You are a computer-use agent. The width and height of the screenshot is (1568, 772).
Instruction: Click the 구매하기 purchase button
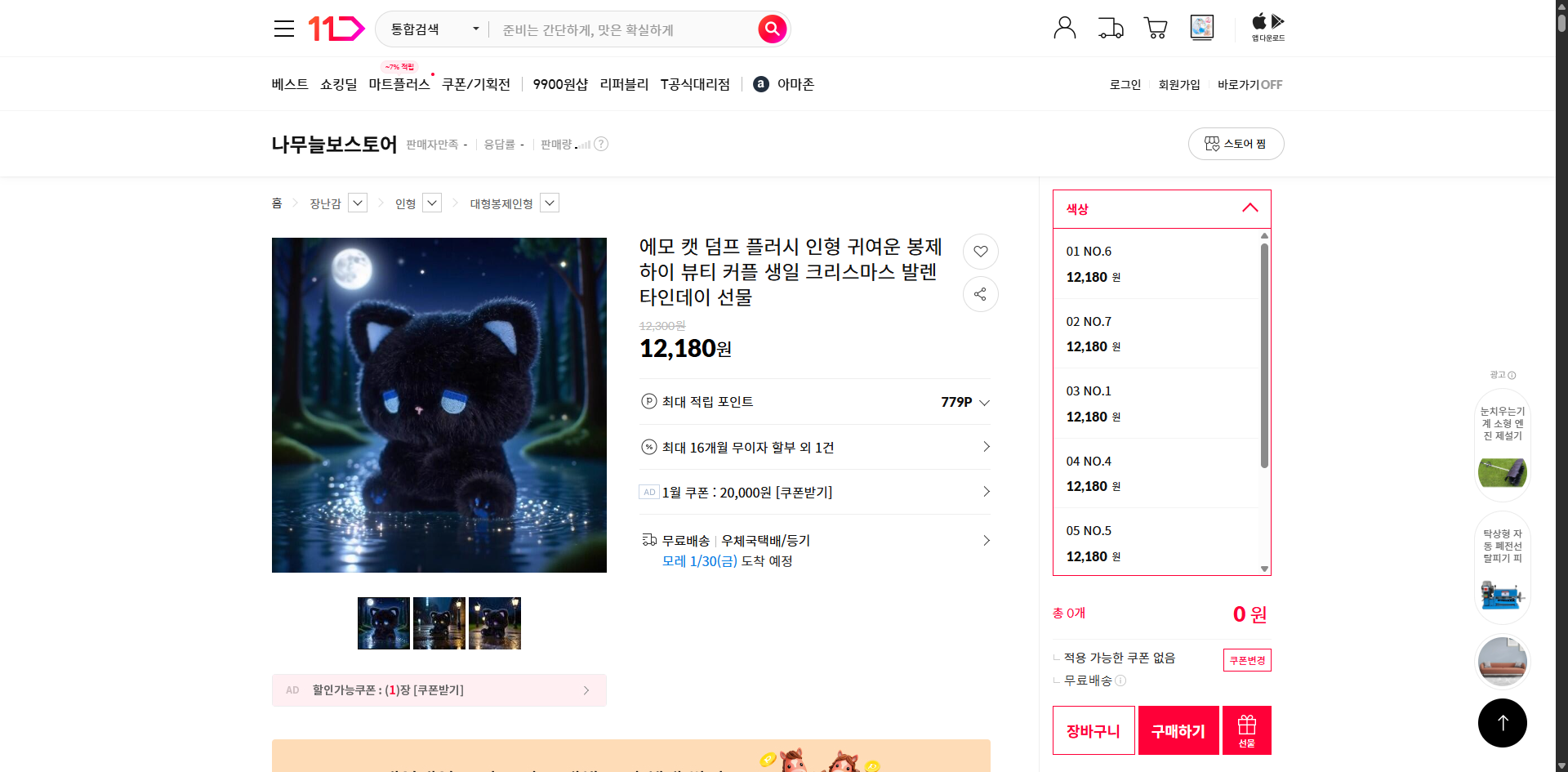pyautogui.click(x=1178, y=730)
